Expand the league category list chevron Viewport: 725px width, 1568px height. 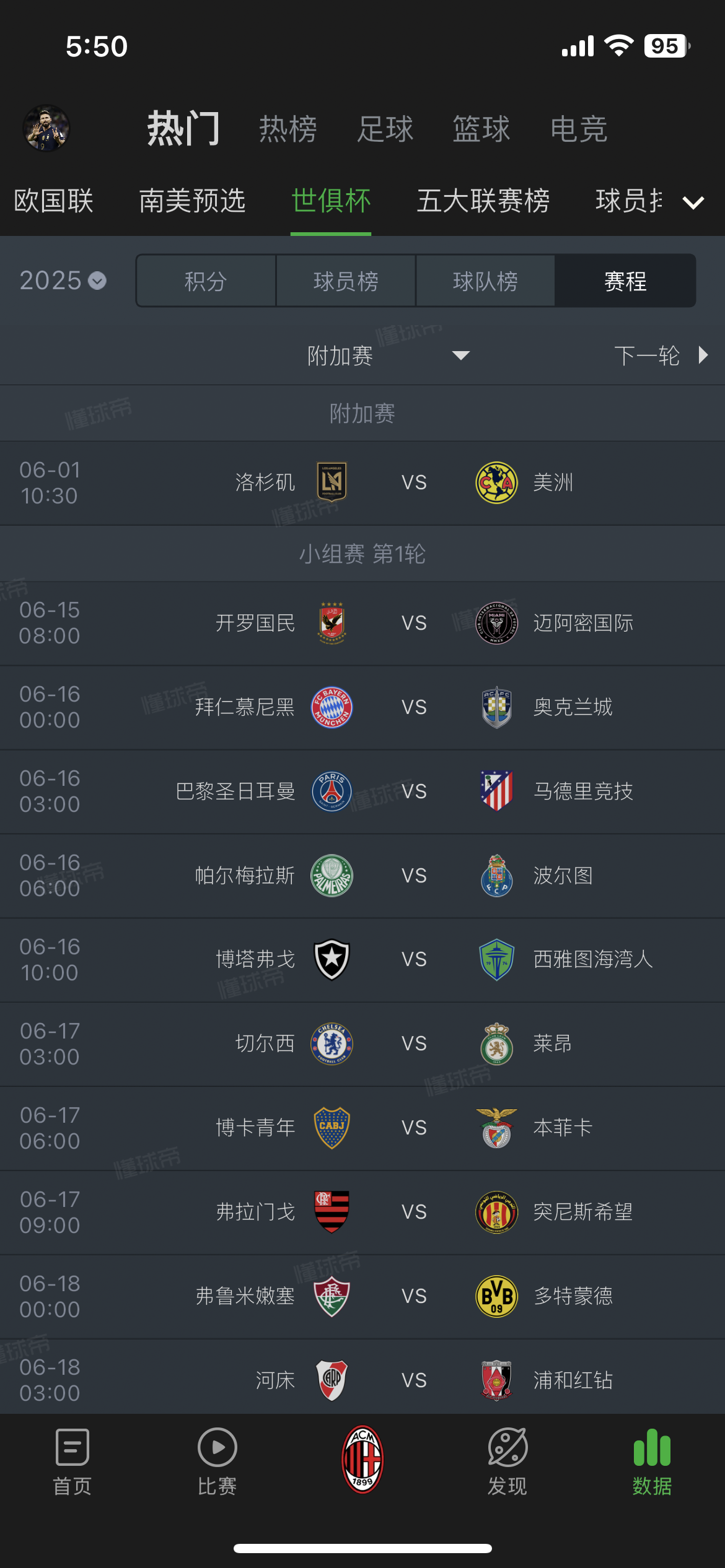click(693, 203)
